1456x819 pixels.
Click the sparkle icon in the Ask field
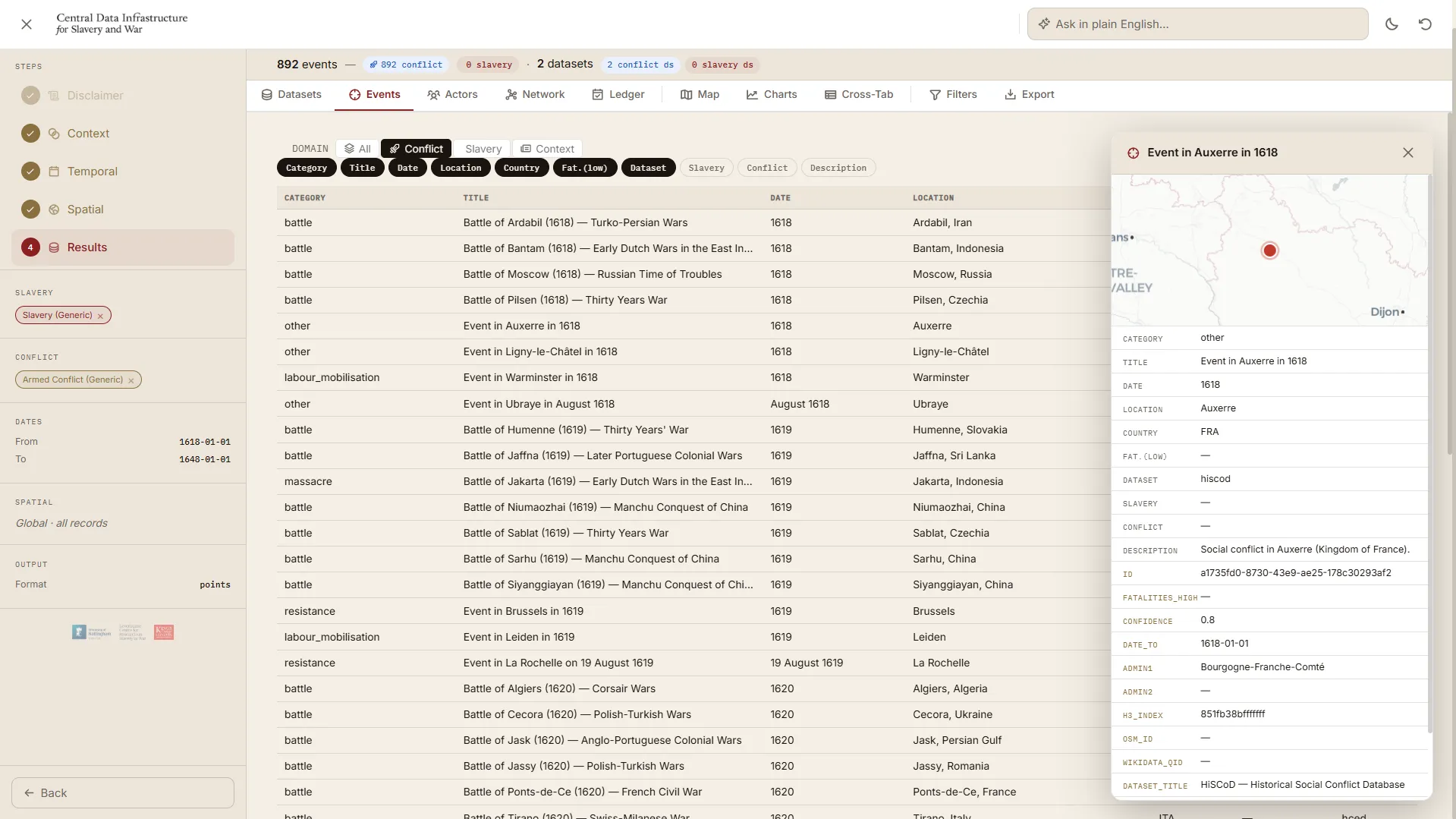pyautogui.click(x=1044, y=24)
